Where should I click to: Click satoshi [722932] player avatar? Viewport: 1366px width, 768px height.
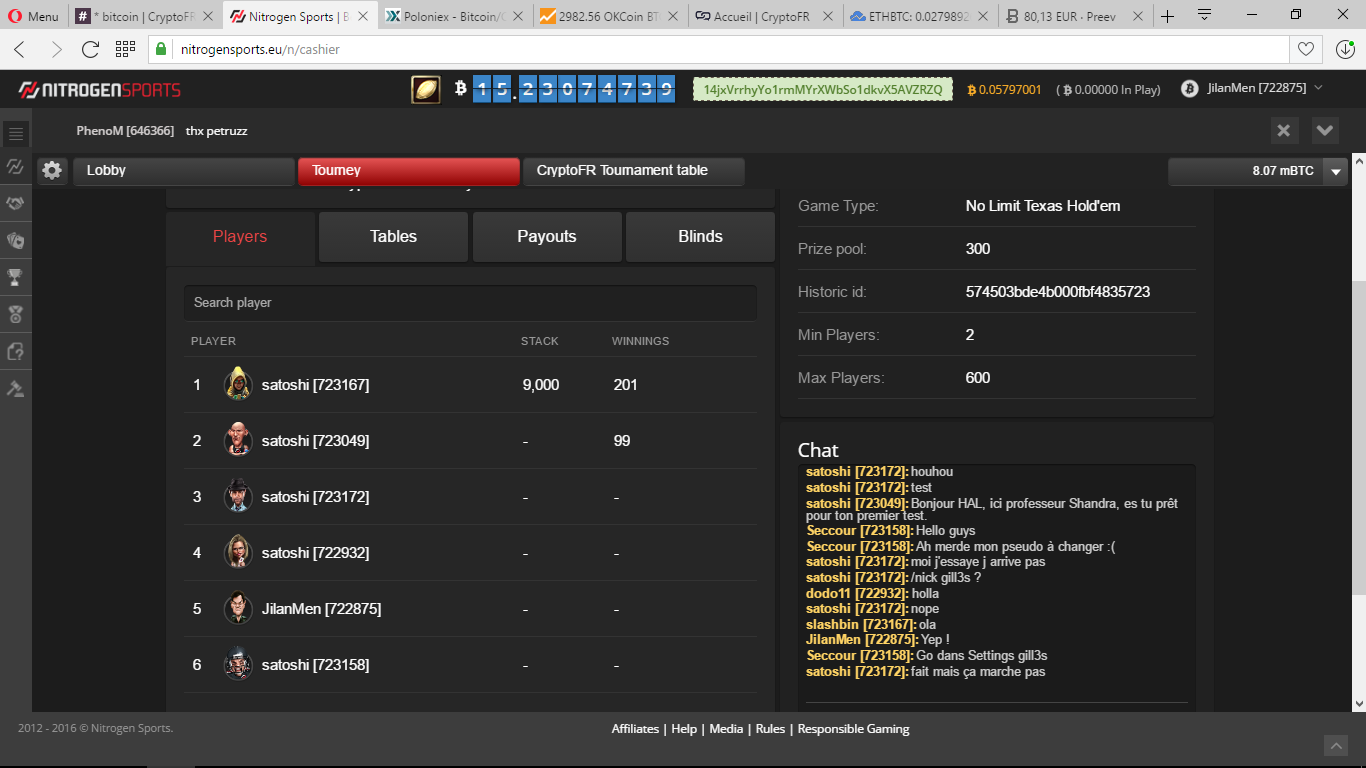[238, 552]
